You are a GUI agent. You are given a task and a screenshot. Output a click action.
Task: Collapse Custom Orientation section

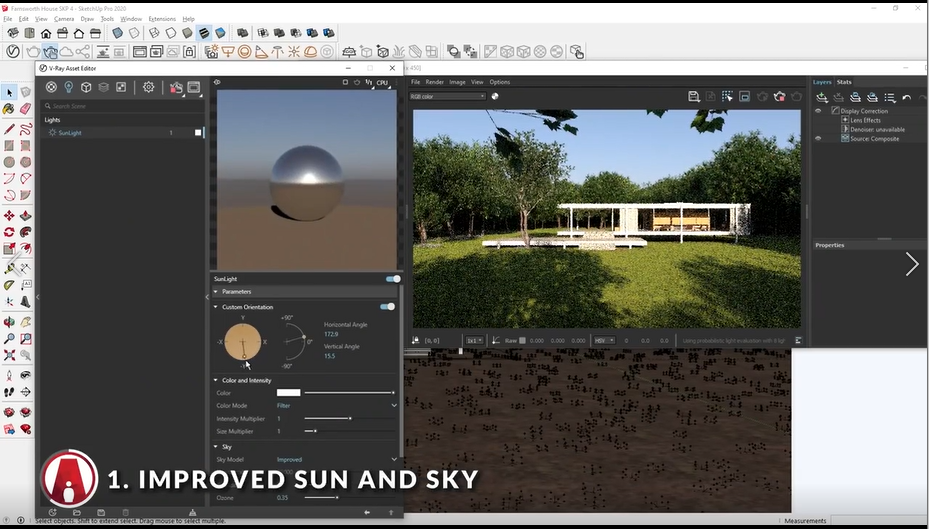tap(216, 307)
